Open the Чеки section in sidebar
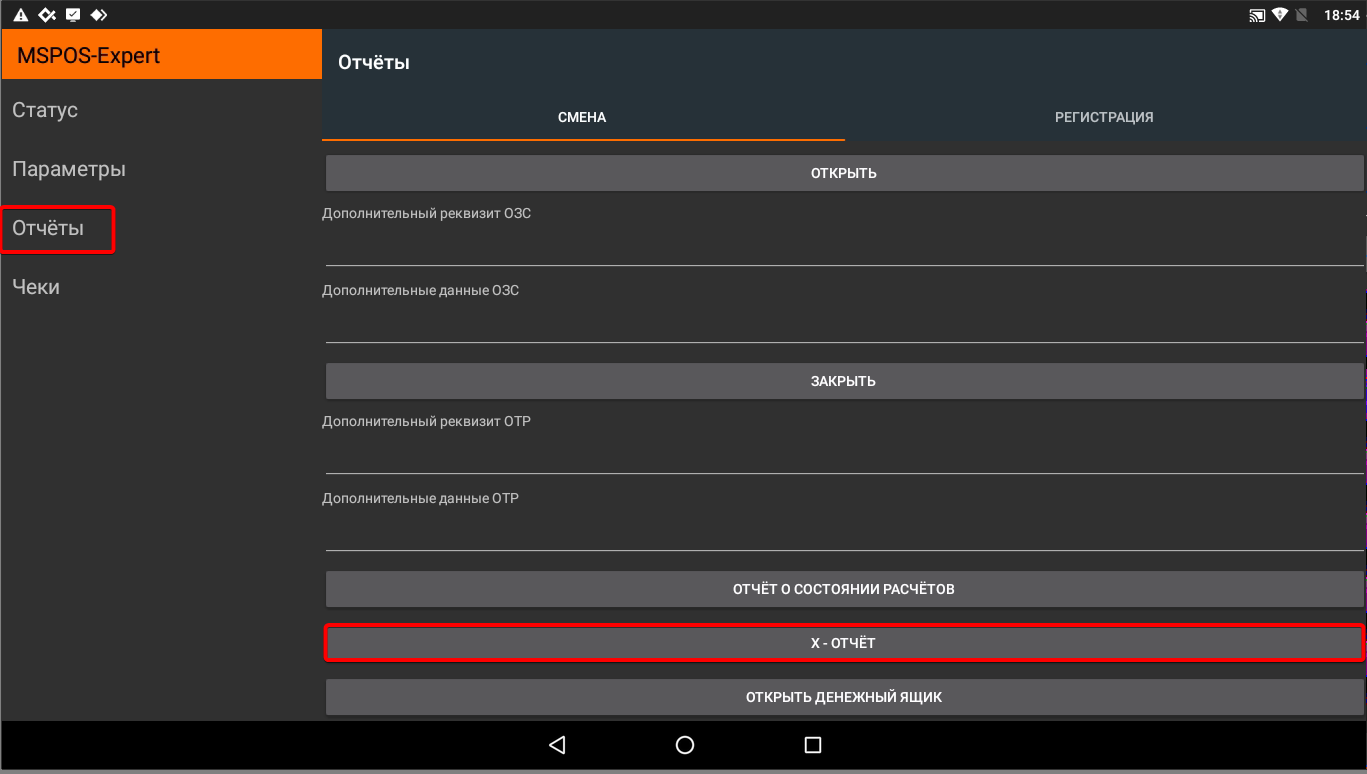This screenshot has height=774, width=1367. tap(36, 287)
